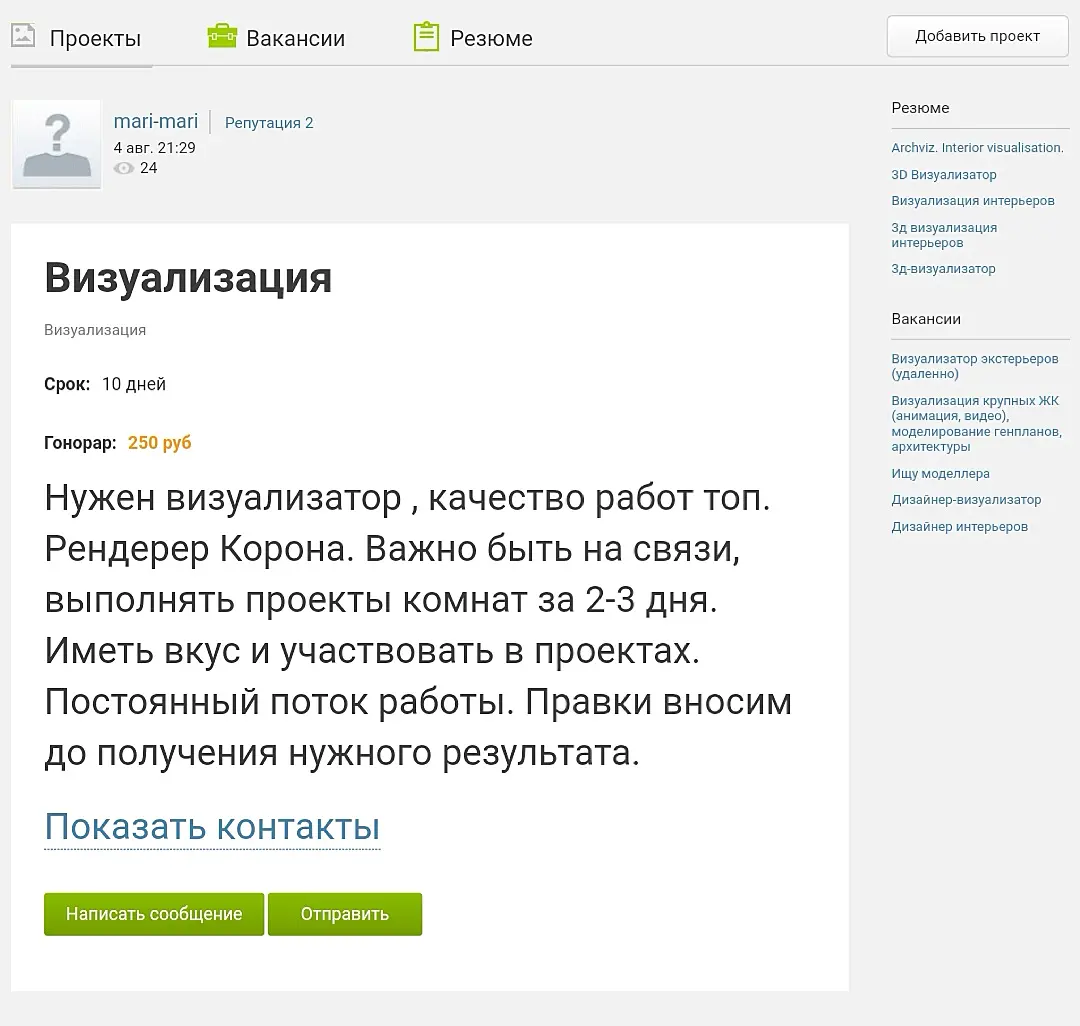
Task: Click the Резюме clipboard icon
Action: (x=426, y=36)
